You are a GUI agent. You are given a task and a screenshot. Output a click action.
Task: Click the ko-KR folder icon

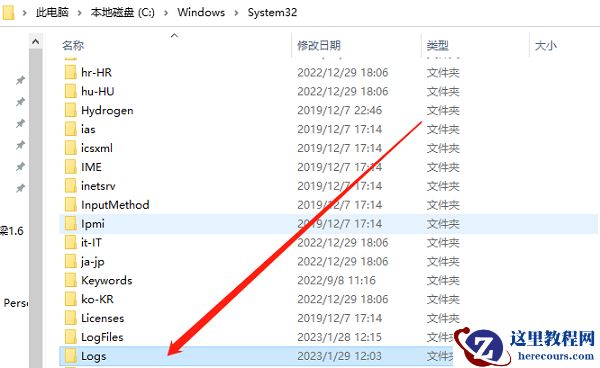pyautogui.click(x=70, y=299)
